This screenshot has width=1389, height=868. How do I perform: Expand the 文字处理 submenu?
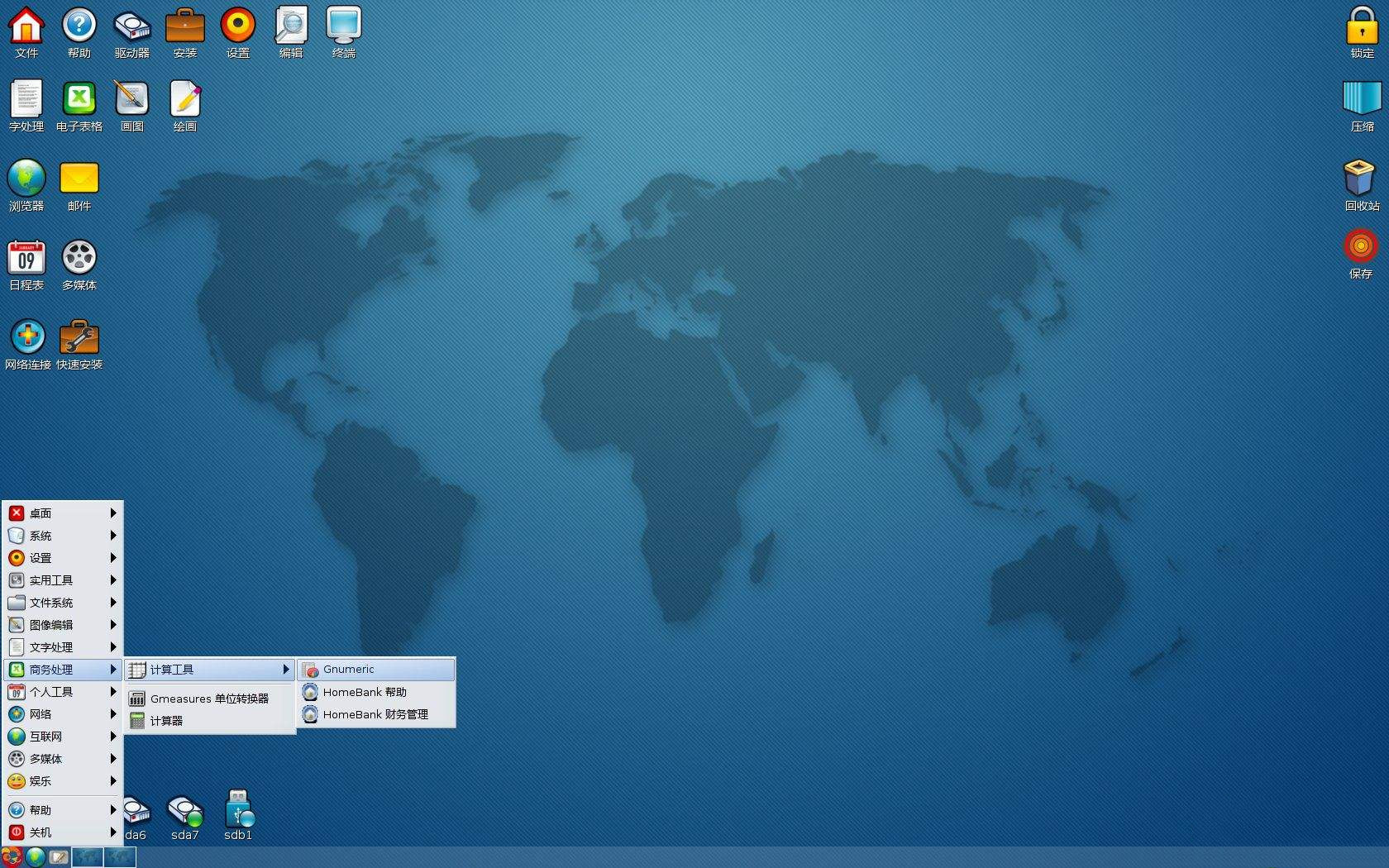pos(63,647)
